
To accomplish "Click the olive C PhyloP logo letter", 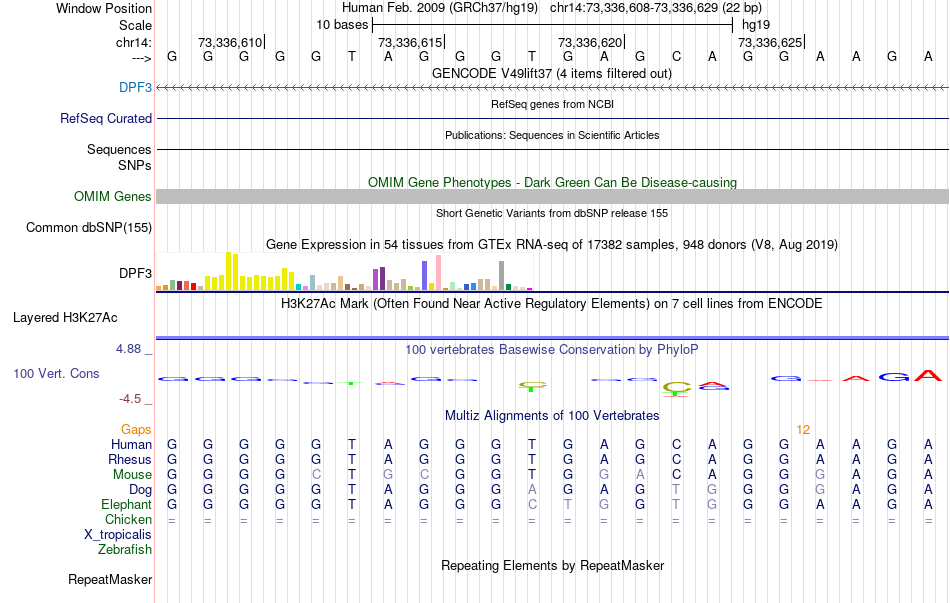I will [676, 387].
